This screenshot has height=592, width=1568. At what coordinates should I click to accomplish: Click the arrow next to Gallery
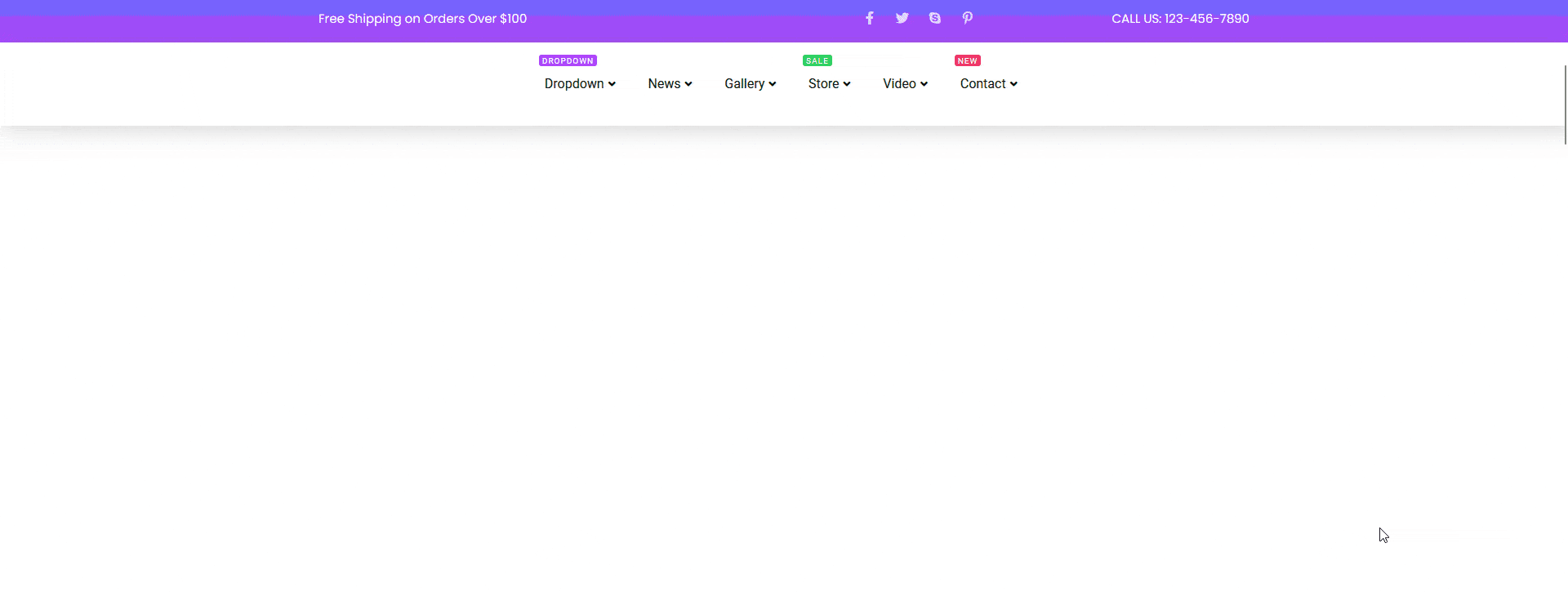pyautogui.click(x=773, y=84)
